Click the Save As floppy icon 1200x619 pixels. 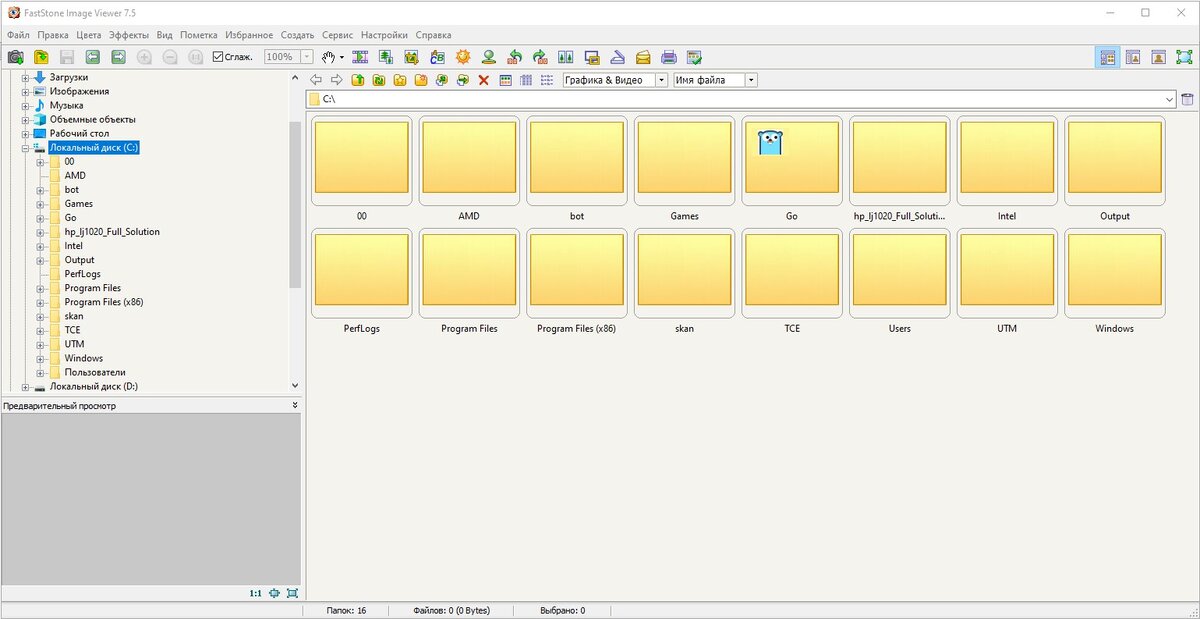click(x=67, y=57)
